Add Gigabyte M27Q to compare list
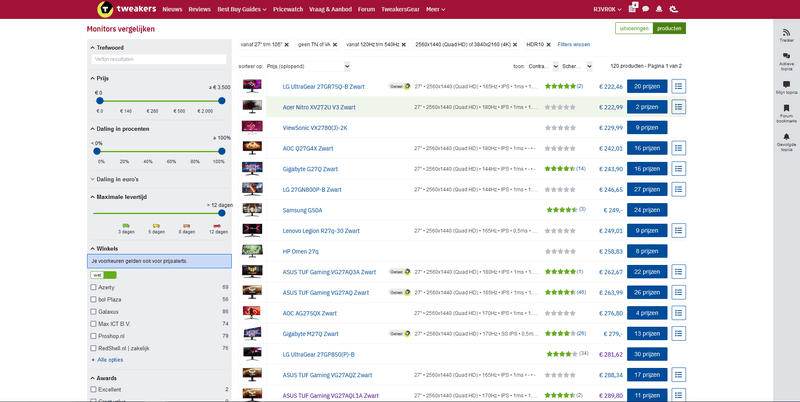800x402 pixels. click(x=679, y=334)
